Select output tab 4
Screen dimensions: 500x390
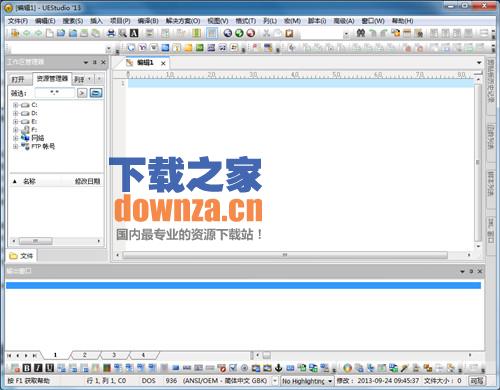(x=143, y=355)
